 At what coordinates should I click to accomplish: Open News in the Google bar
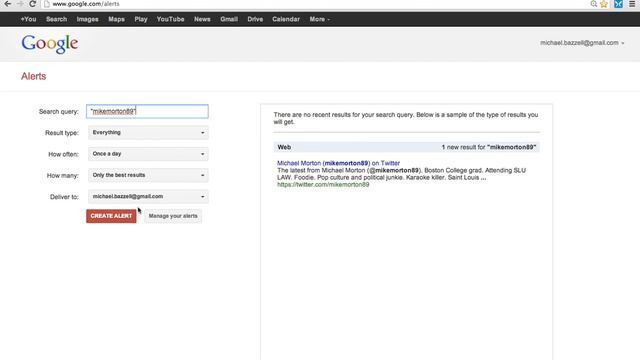[202, 19]
